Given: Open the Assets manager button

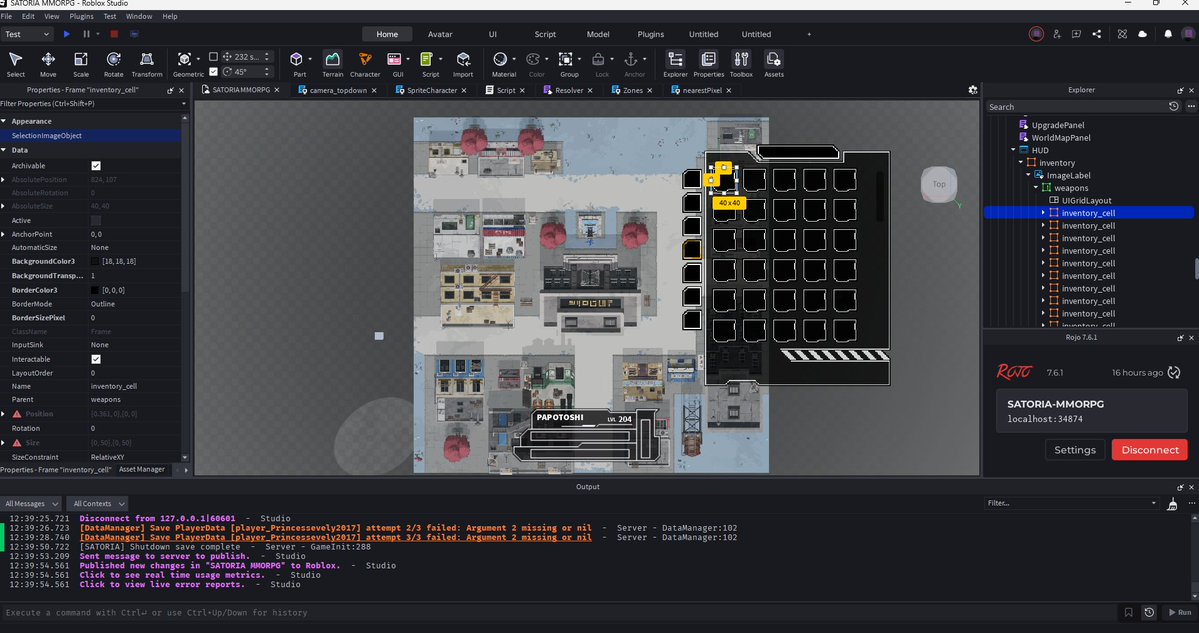Looking at the screenshot, I should [773, 64].
